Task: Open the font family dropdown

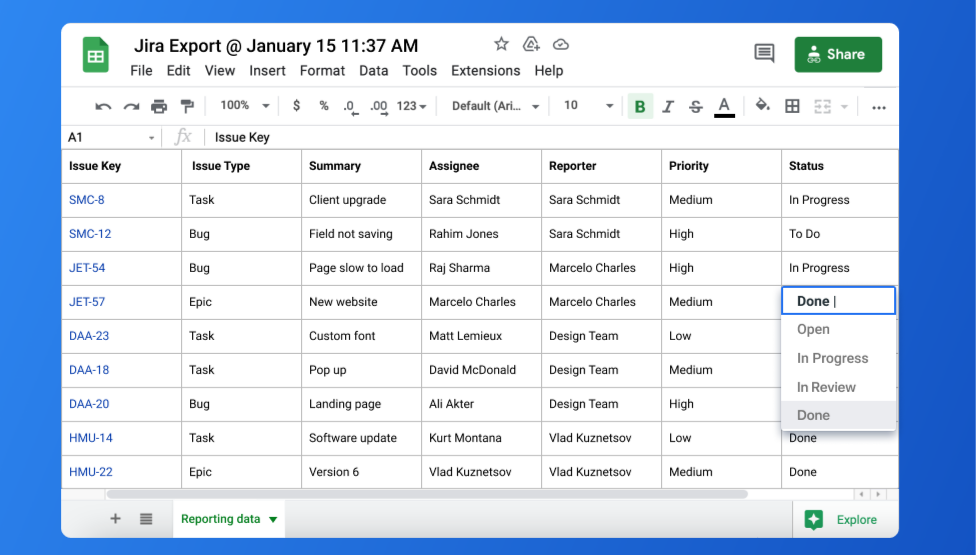Action: [495, 106]
